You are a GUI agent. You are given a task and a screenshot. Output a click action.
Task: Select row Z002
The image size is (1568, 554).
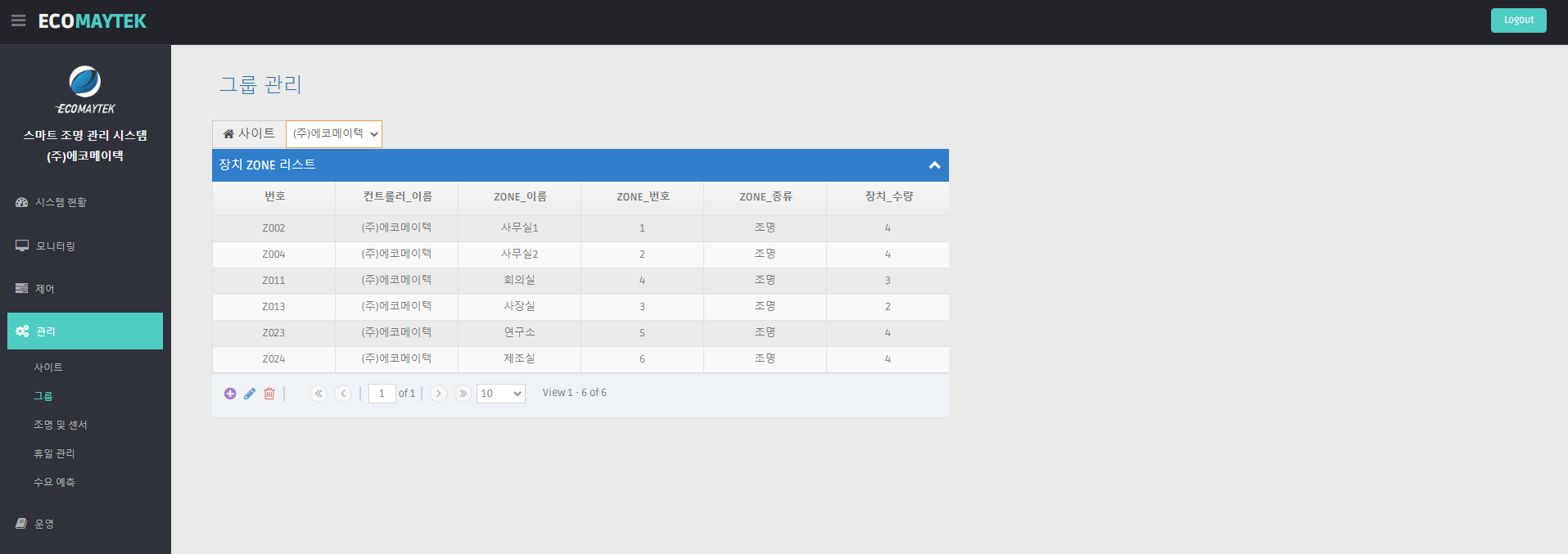click(581, 228)
